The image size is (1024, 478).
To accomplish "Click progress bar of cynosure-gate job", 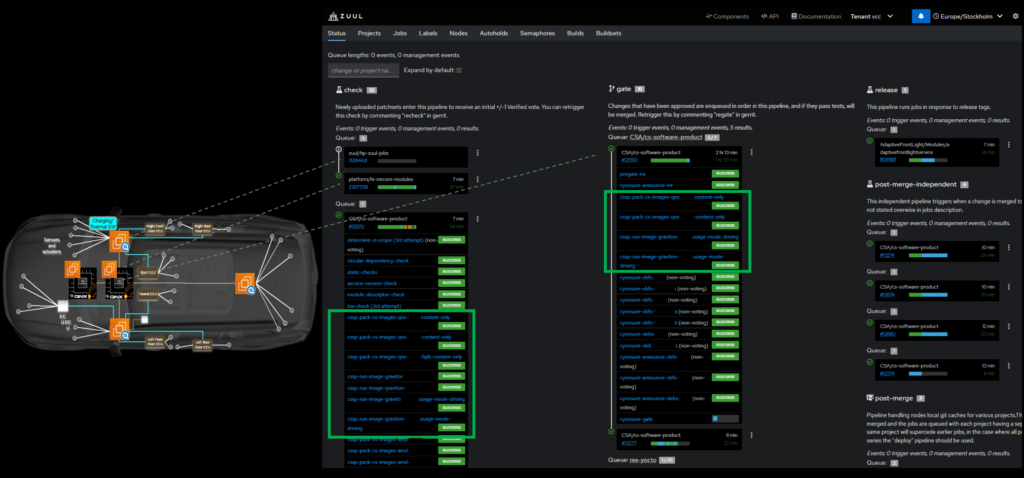I will point(725,419).
